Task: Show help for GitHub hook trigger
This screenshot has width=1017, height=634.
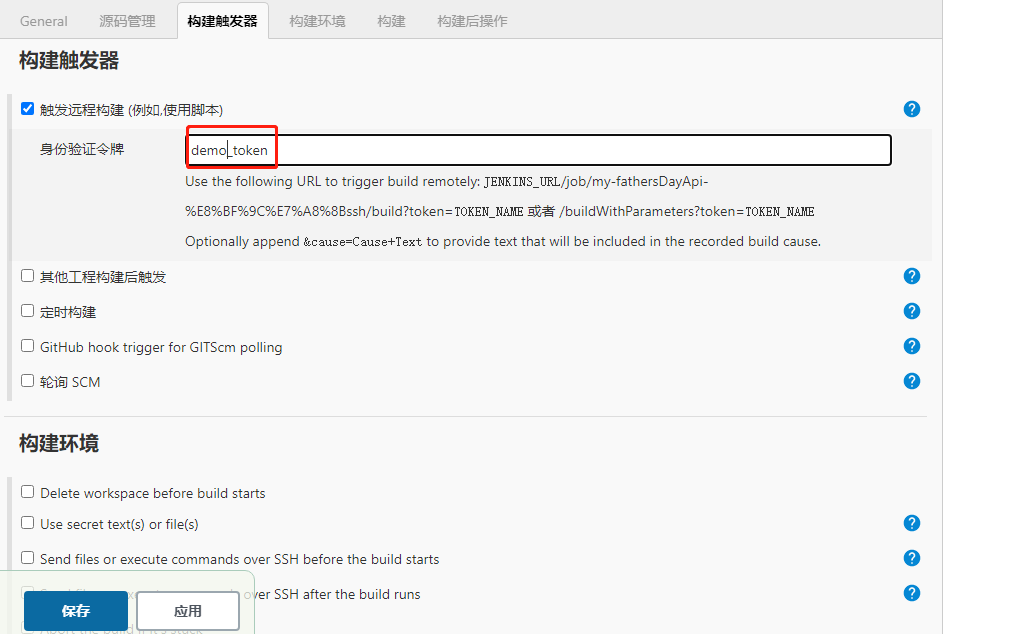Action: [x=911, y=346]
